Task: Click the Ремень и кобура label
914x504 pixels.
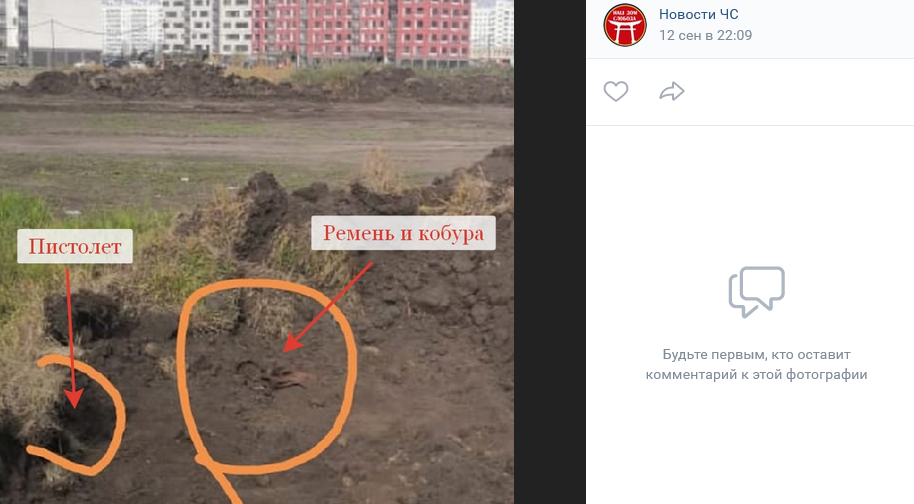Action: (403, 233)
